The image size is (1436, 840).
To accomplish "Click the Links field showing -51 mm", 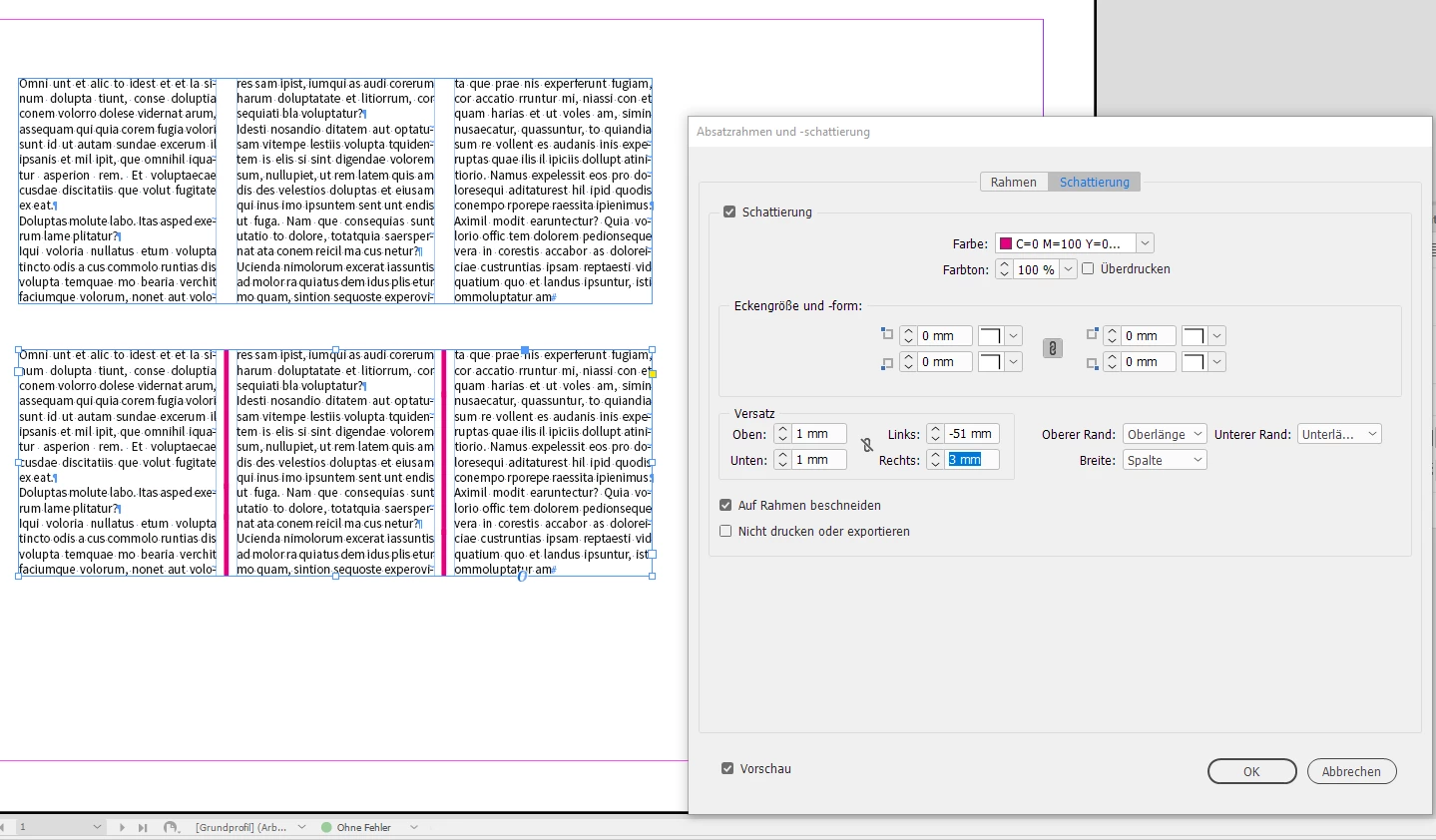I will point(972,434).
